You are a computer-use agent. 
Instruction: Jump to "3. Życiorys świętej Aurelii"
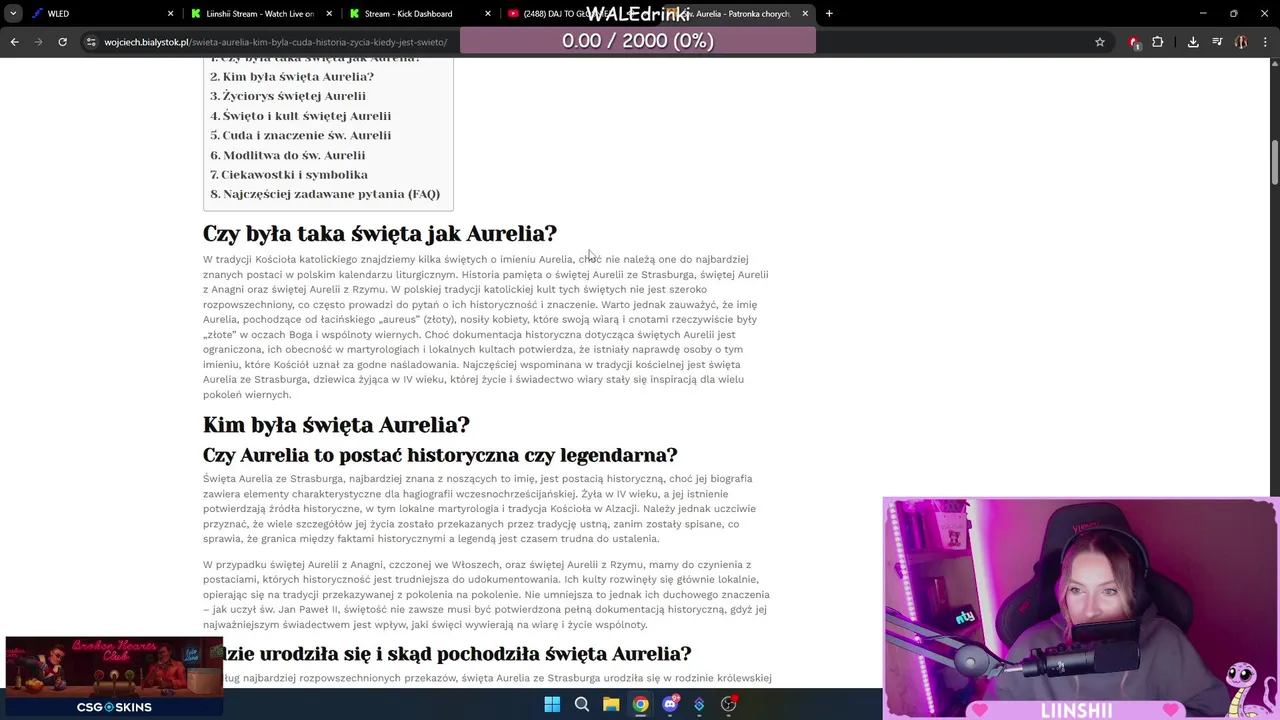288,96
